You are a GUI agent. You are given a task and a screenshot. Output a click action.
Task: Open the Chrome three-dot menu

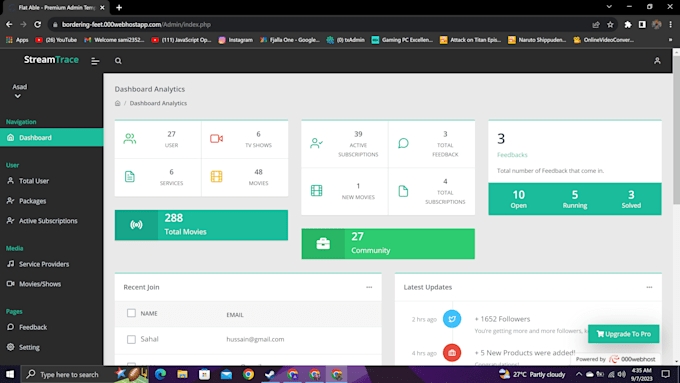(x=670, y=25)
